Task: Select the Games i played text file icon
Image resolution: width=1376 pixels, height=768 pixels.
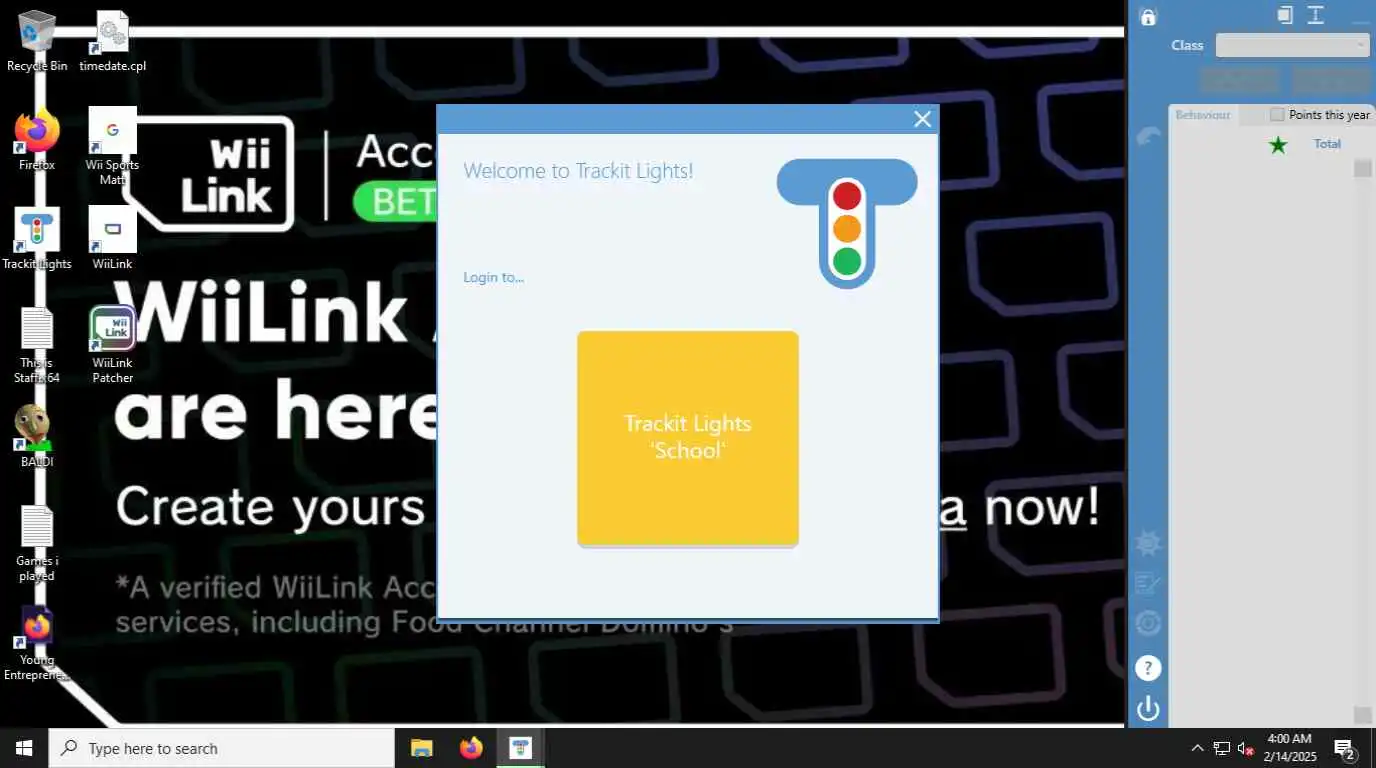Action: 37,543
